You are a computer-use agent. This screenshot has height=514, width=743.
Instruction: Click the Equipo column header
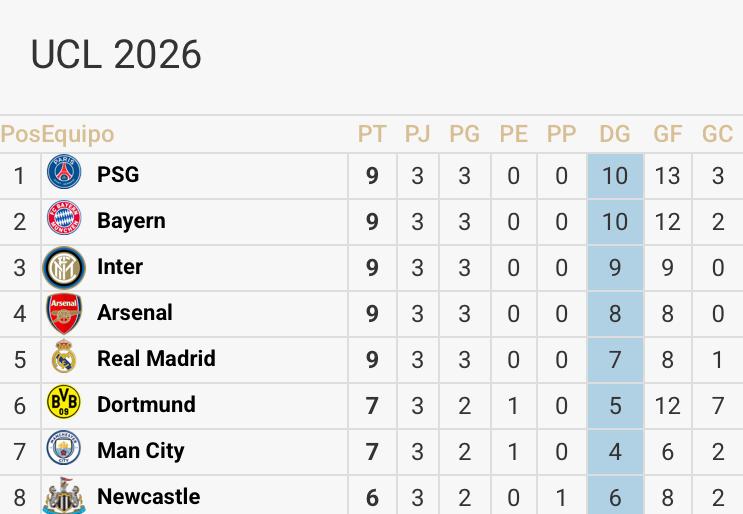[x=78, y=134]
